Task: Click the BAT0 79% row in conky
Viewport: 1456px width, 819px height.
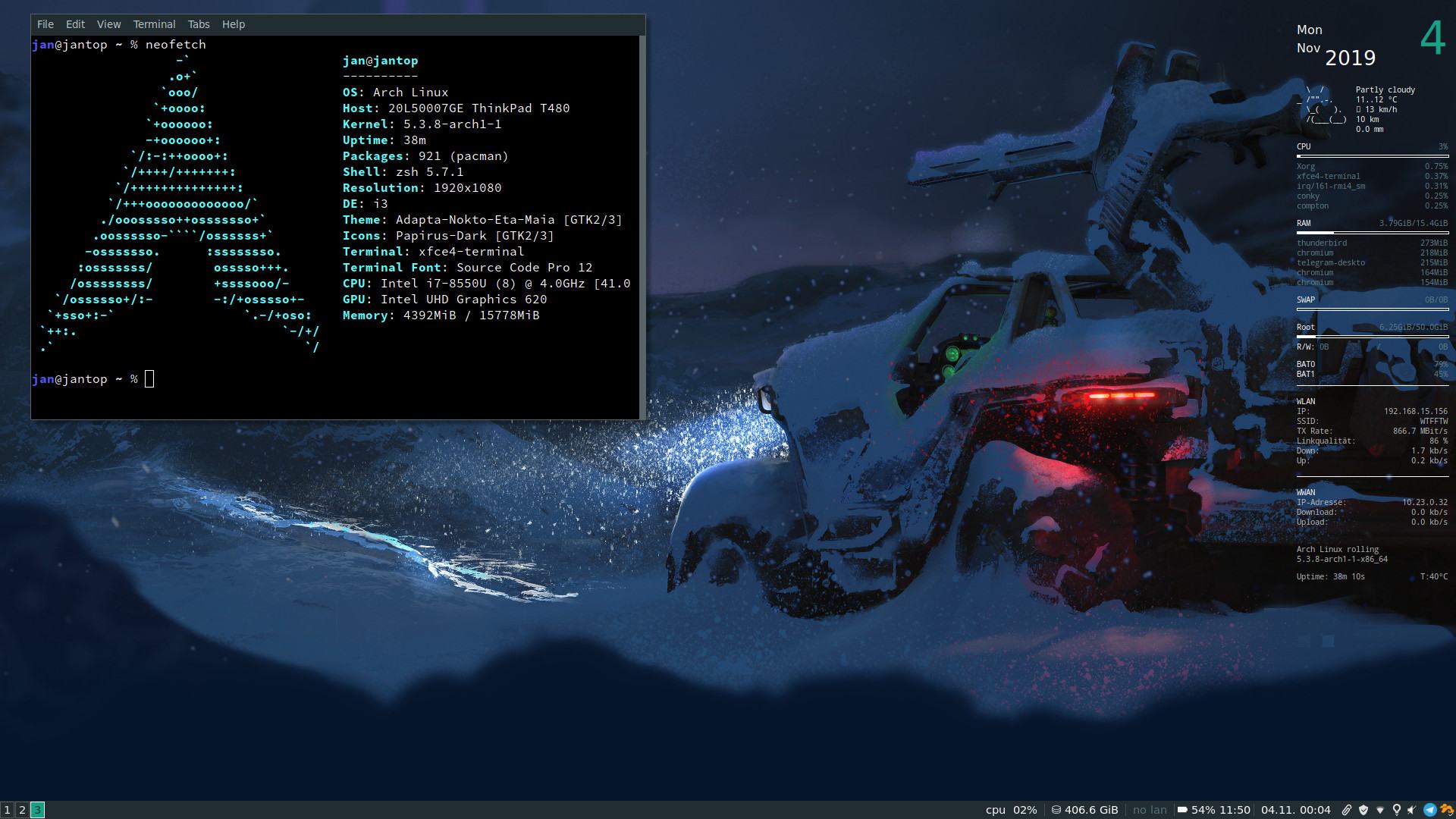Action: pyautogui.click(x=1372, y=365)
